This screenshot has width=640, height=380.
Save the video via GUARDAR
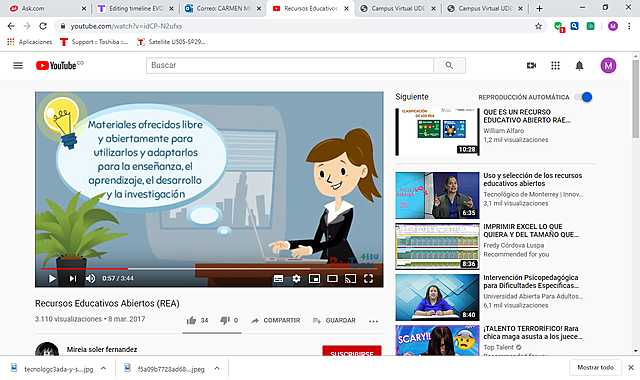(334, 320)
